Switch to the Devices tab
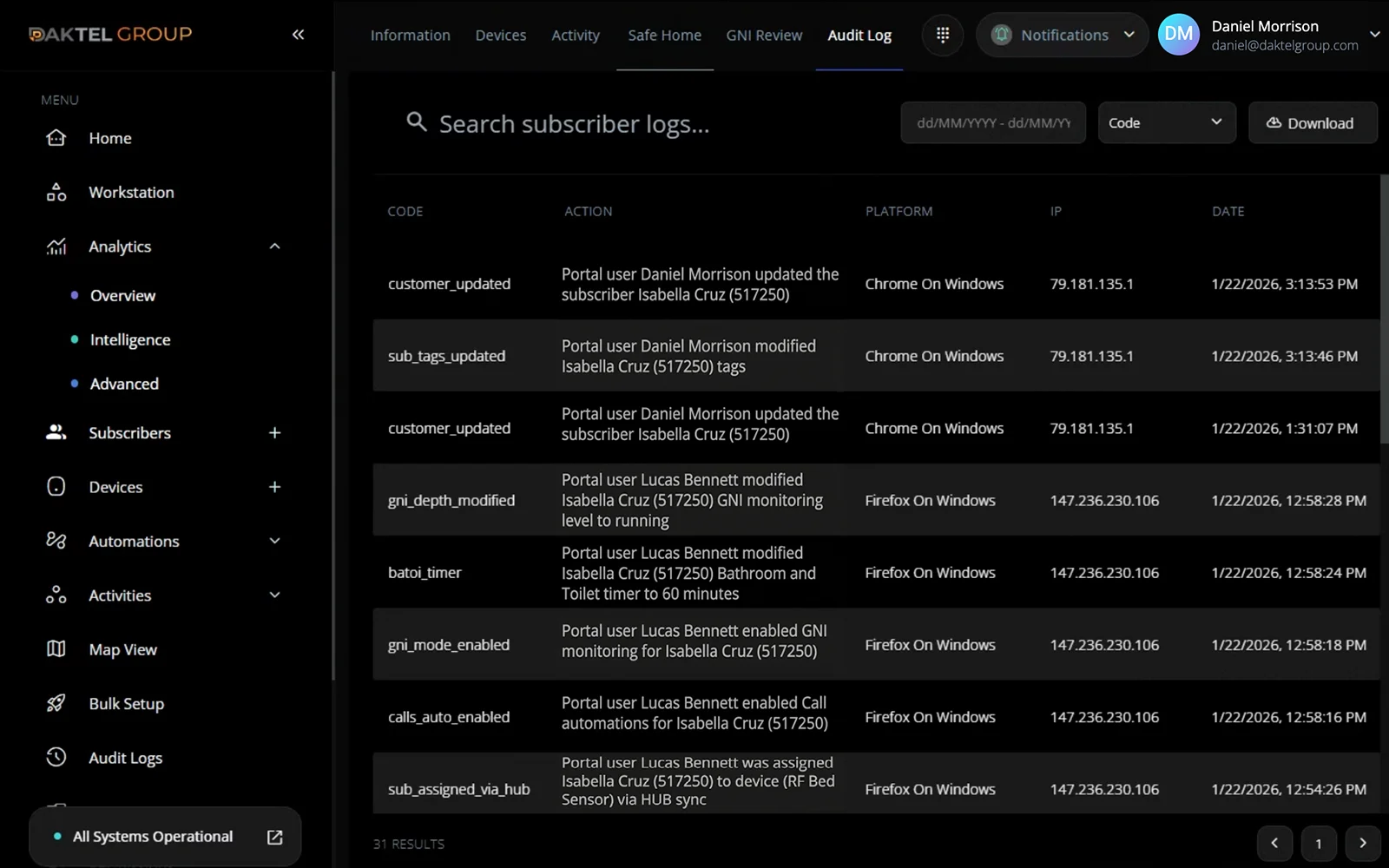Screen dimensions: 1389x868 pyautogui.click(x=501, y=36)
